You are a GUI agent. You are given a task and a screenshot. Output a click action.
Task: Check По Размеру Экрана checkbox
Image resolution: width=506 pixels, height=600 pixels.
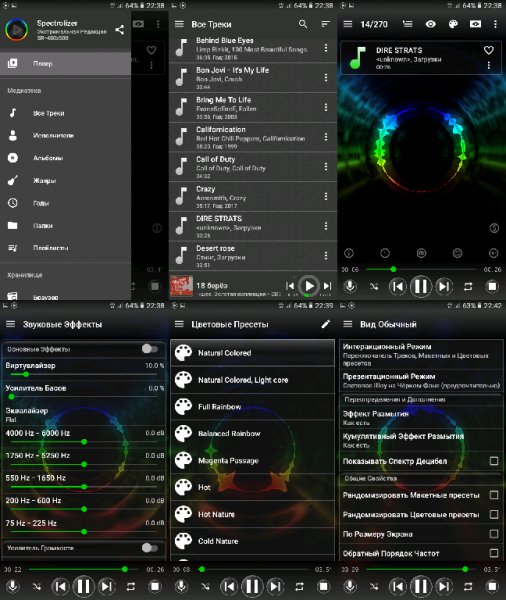(x=494, y=534)
